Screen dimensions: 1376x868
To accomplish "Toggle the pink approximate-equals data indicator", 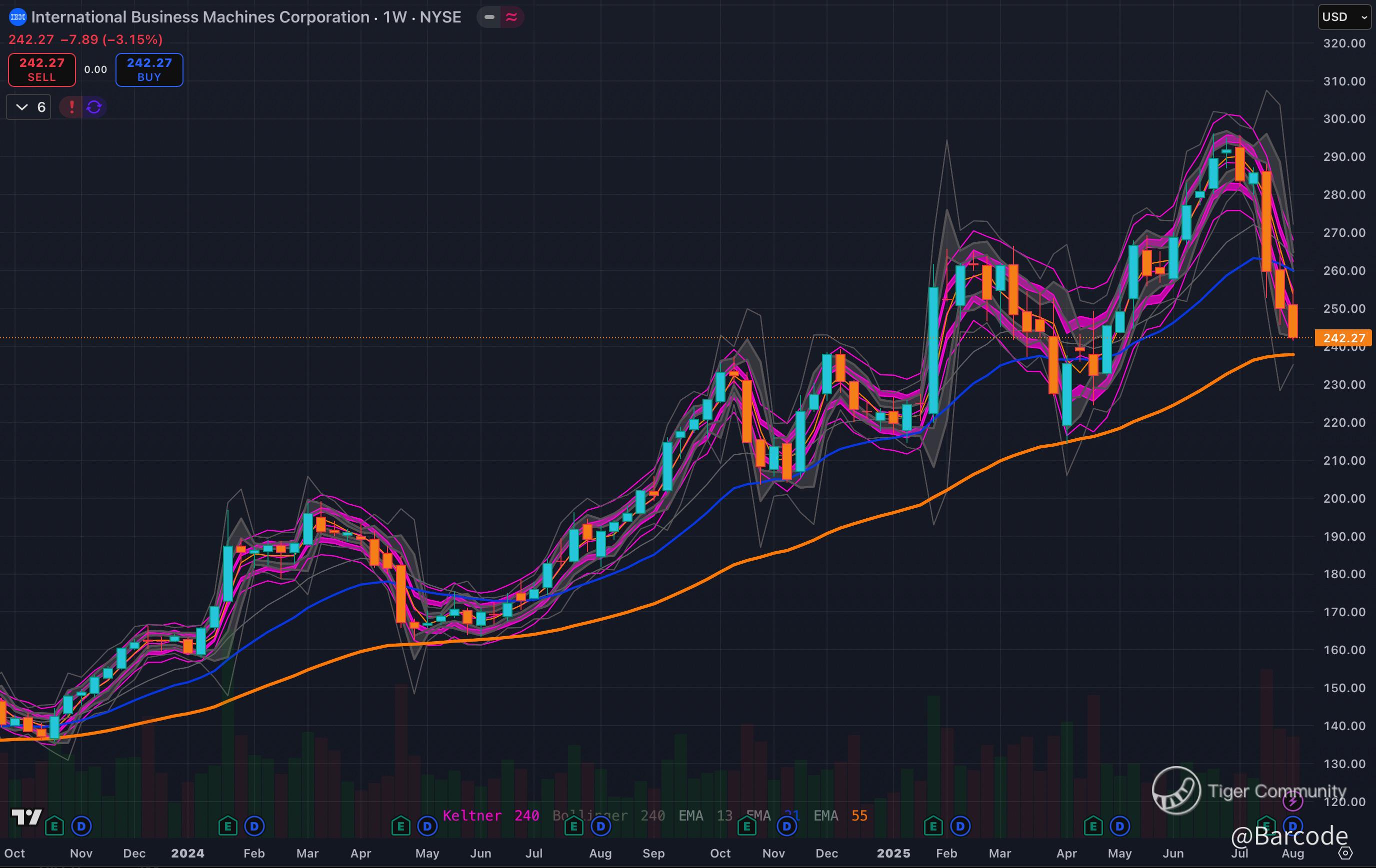I will pos(512,17).
